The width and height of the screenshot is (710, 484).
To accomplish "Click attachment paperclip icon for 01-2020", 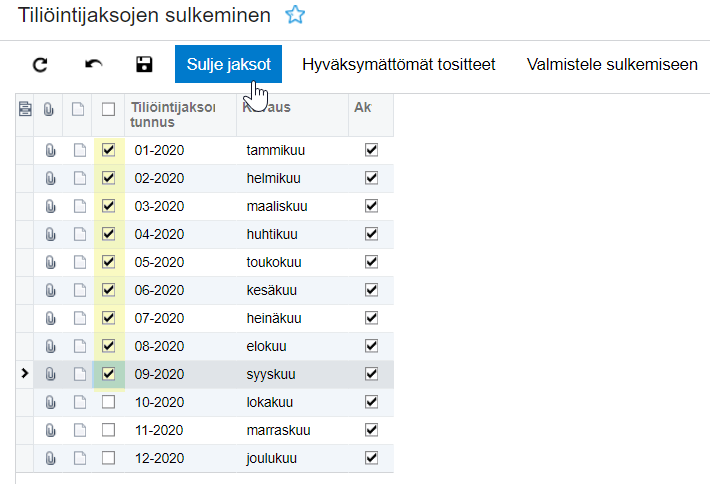I will tap(49, 150).
